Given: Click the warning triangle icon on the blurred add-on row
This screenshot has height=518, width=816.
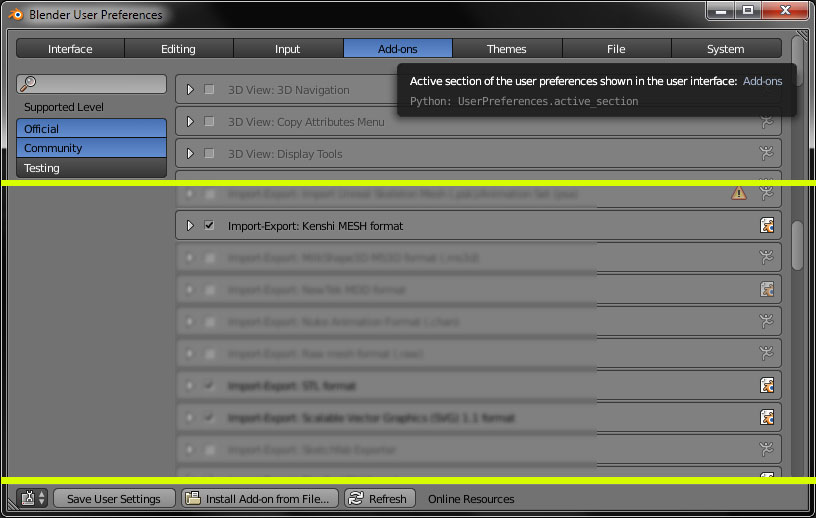Looking at the screenshot, I should point(738,193).
